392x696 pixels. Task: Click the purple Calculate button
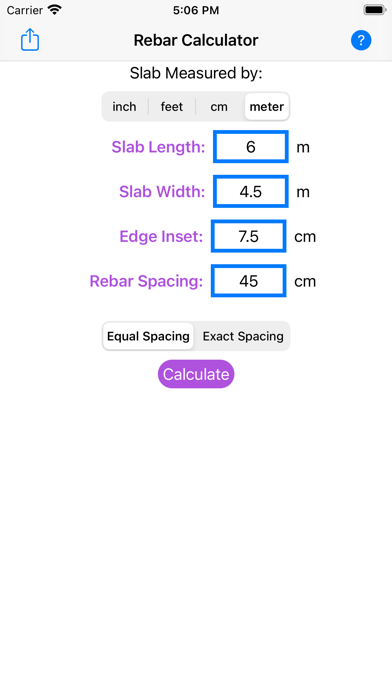coord(196,374)
